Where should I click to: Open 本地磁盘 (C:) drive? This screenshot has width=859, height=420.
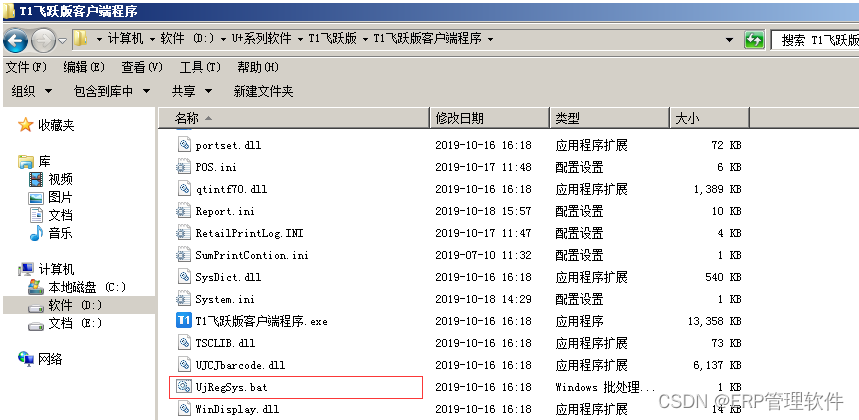click(x=87, y=287)
